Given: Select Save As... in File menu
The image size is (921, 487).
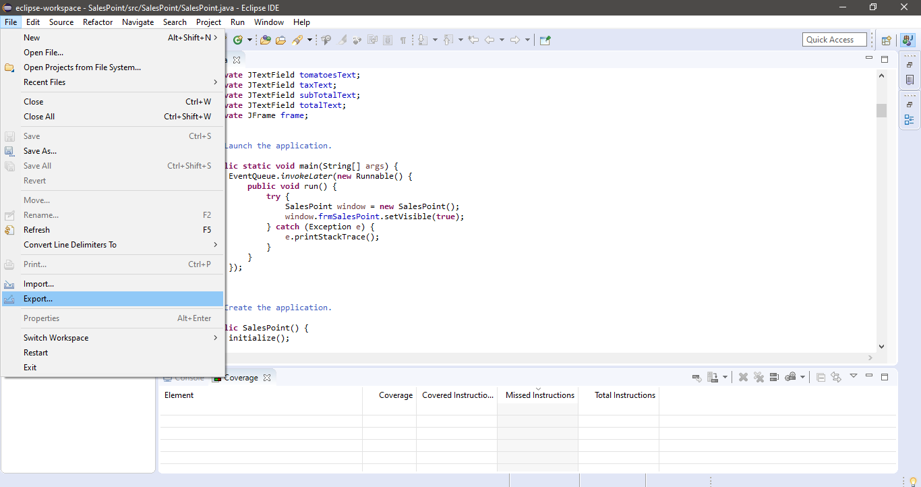Looking at the screenshot, I should click(x=112, y=151).
